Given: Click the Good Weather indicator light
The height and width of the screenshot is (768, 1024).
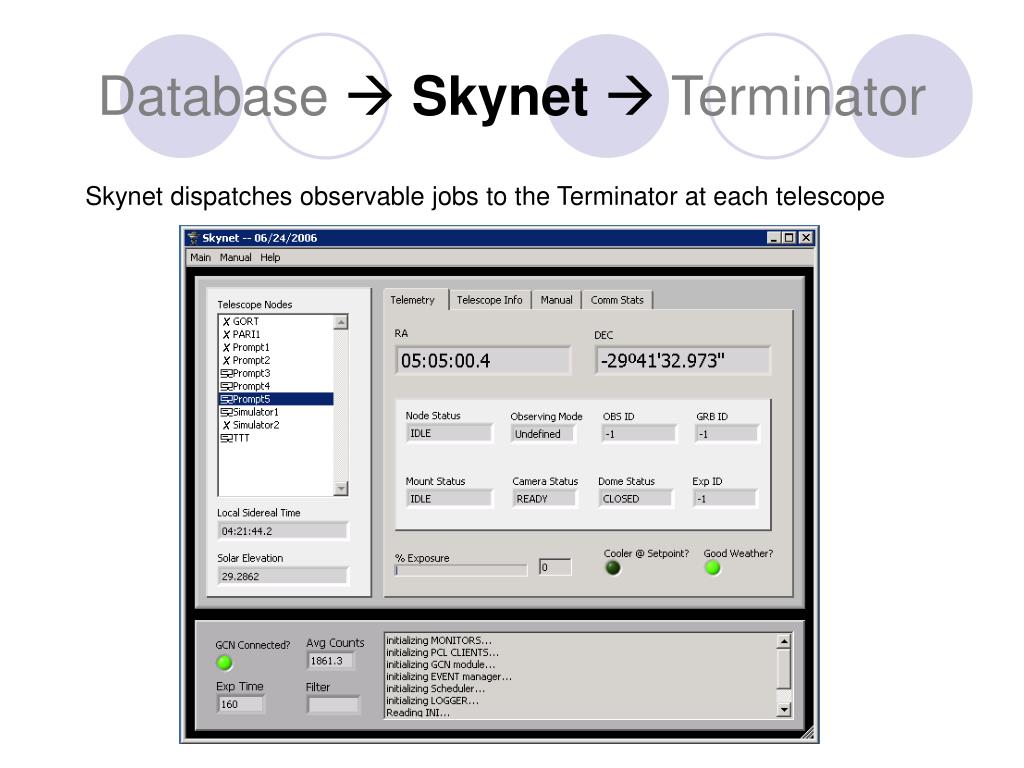Looking at the screenshot, I should (712, 568).
